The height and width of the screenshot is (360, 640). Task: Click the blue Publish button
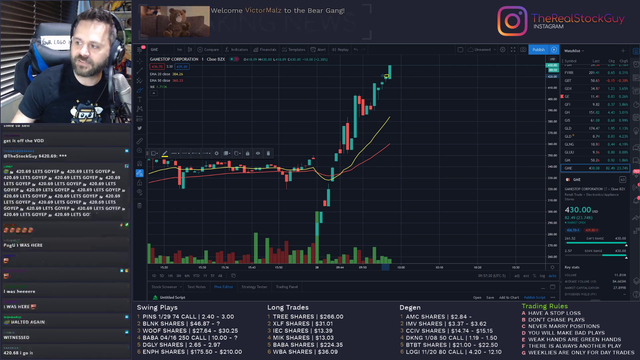click(x=539, y=49)
